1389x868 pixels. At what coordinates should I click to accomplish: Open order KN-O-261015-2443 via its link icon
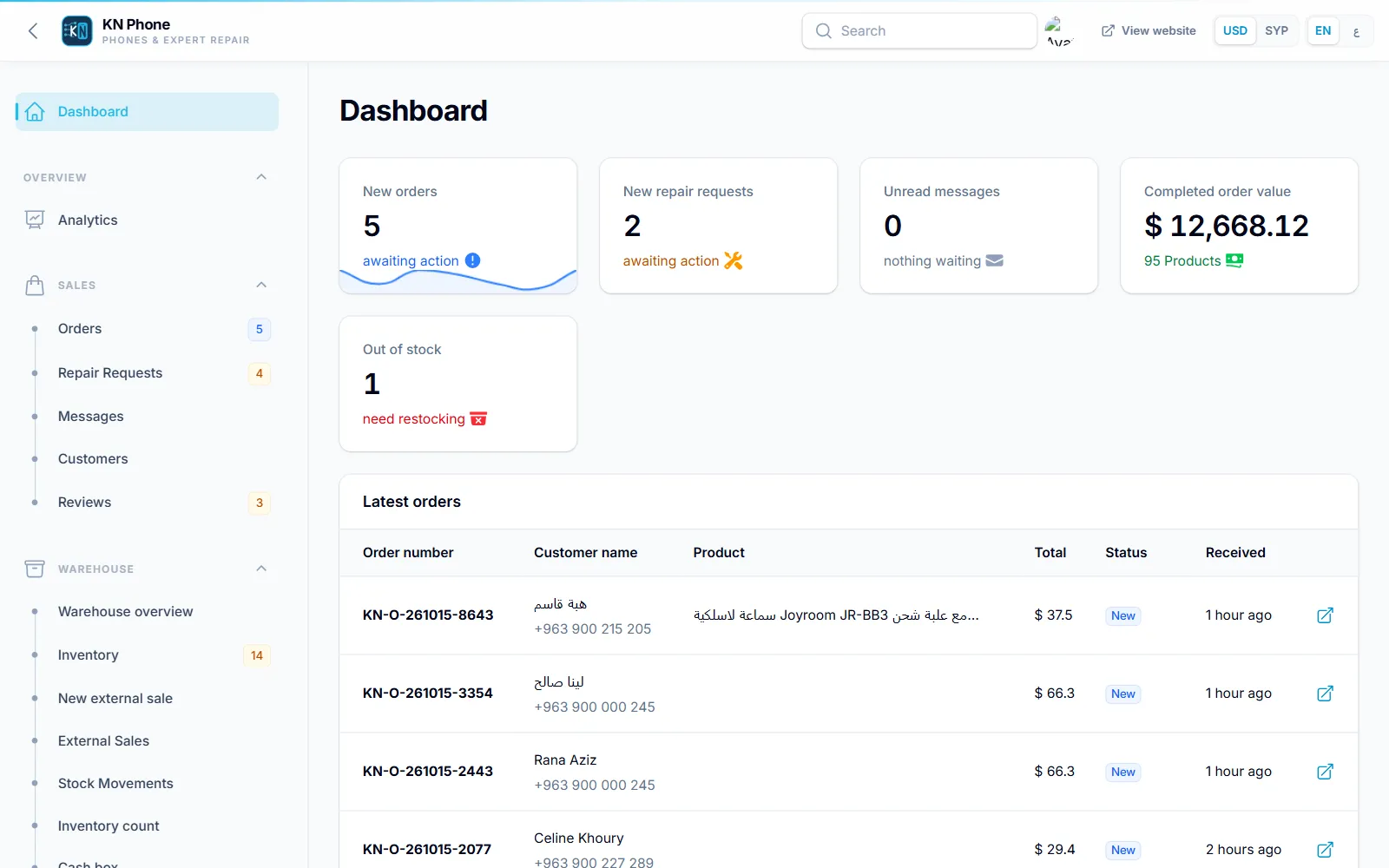click(1325, 772)
